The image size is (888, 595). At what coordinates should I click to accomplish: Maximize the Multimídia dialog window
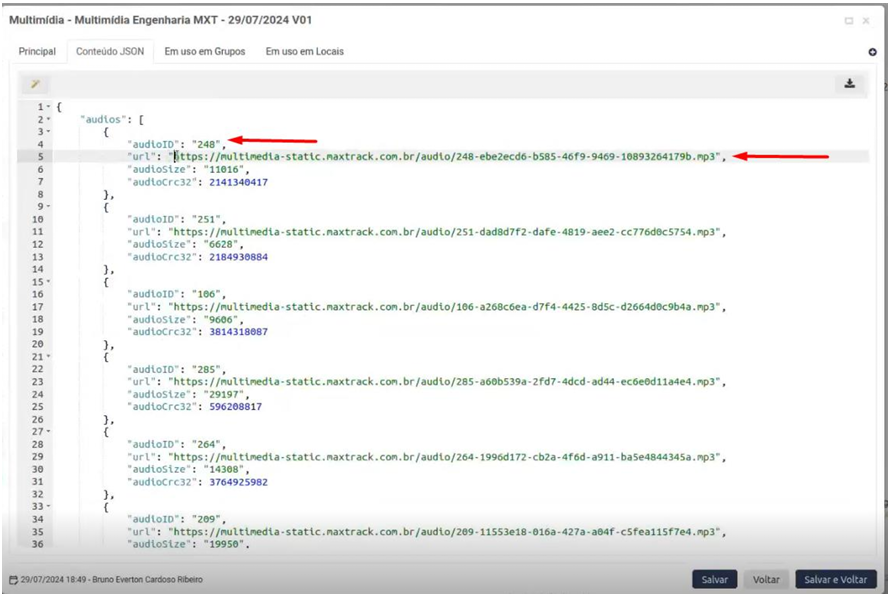pos(849,20)
